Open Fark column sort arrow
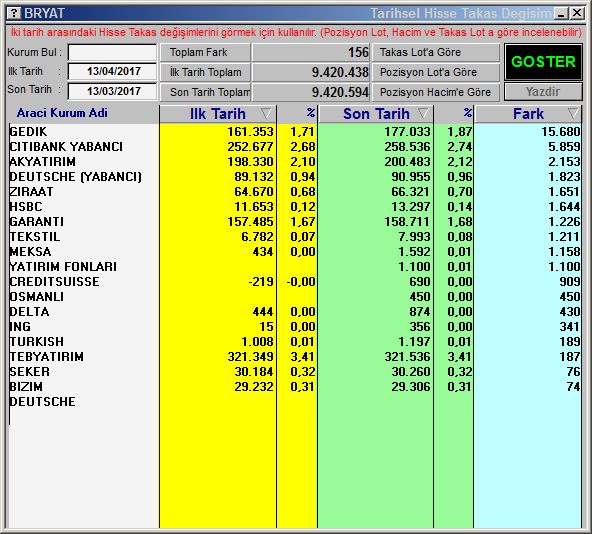The image size is (592, 534). 573,113
